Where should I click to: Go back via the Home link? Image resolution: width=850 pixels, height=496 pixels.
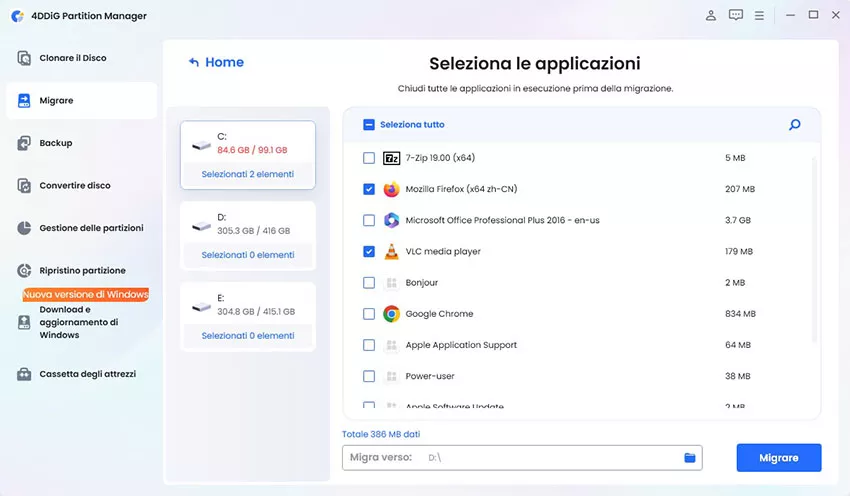click(216, 62)
